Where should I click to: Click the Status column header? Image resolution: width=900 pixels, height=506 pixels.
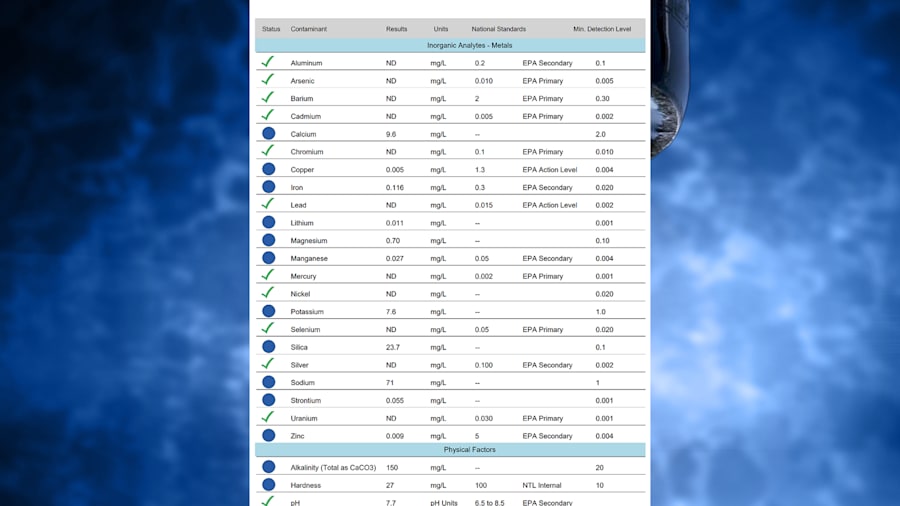coord(271,29)
